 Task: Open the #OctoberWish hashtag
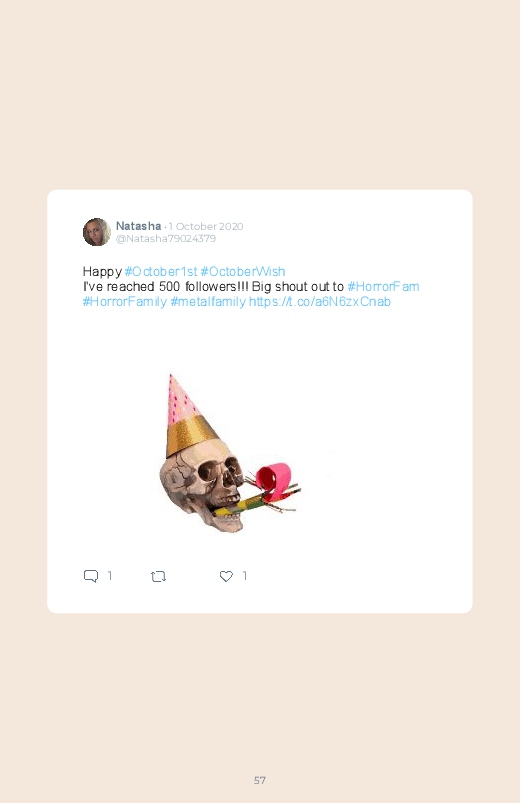coord(243,271)
